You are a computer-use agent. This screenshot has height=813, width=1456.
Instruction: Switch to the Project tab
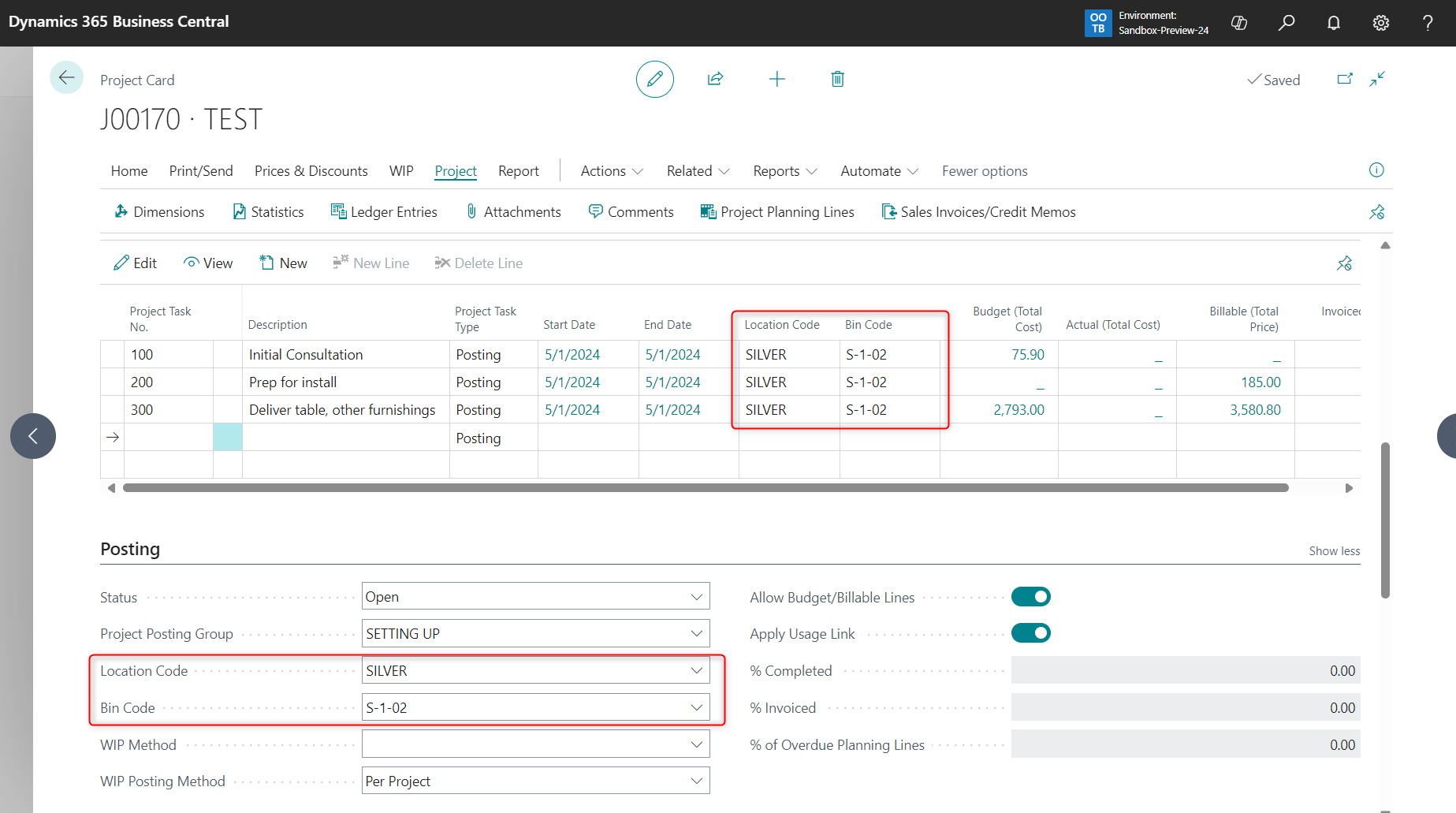point(456,171)
